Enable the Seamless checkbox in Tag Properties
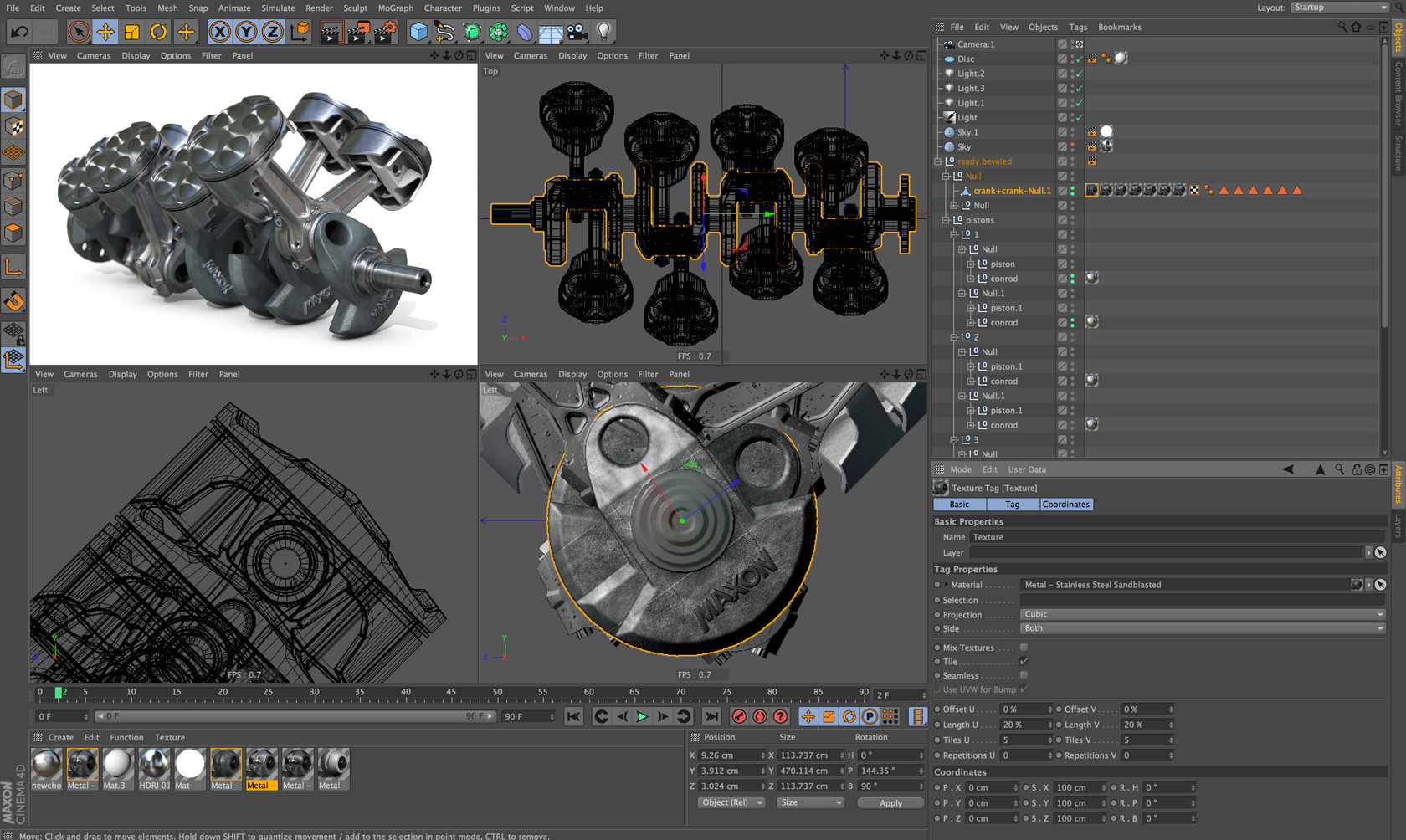 [x=1024, y=675]
